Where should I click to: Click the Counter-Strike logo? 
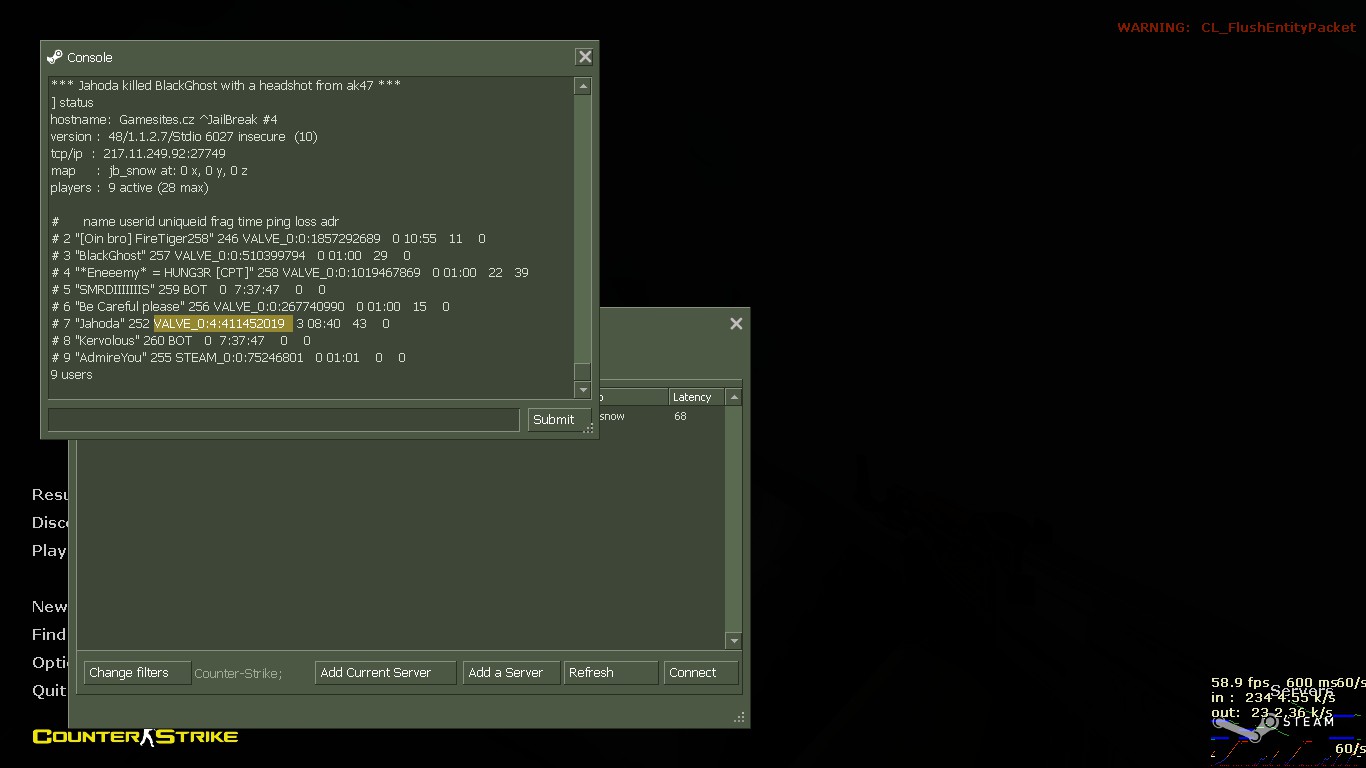tap(135, 736)
